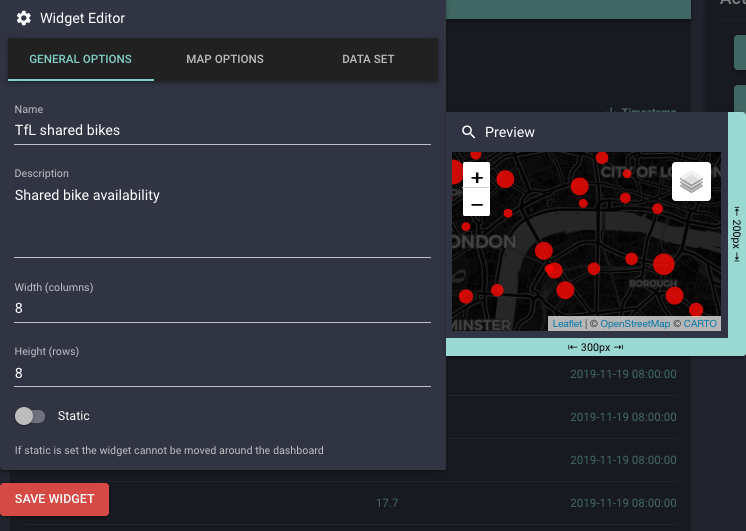Edit the Name field 'TfL shared bikes'
The width and height of the screenshot is (746, 531).
[x=222, y=130]
